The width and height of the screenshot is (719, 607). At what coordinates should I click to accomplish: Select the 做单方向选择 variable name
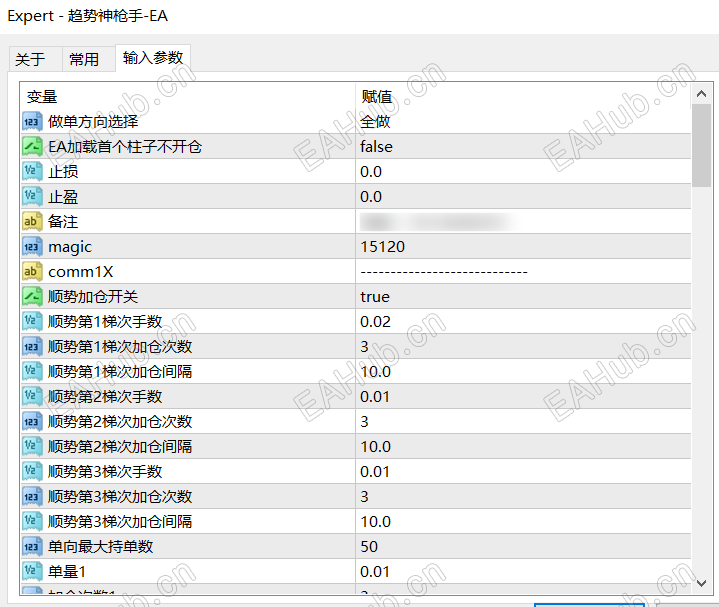tap(93, 121)
